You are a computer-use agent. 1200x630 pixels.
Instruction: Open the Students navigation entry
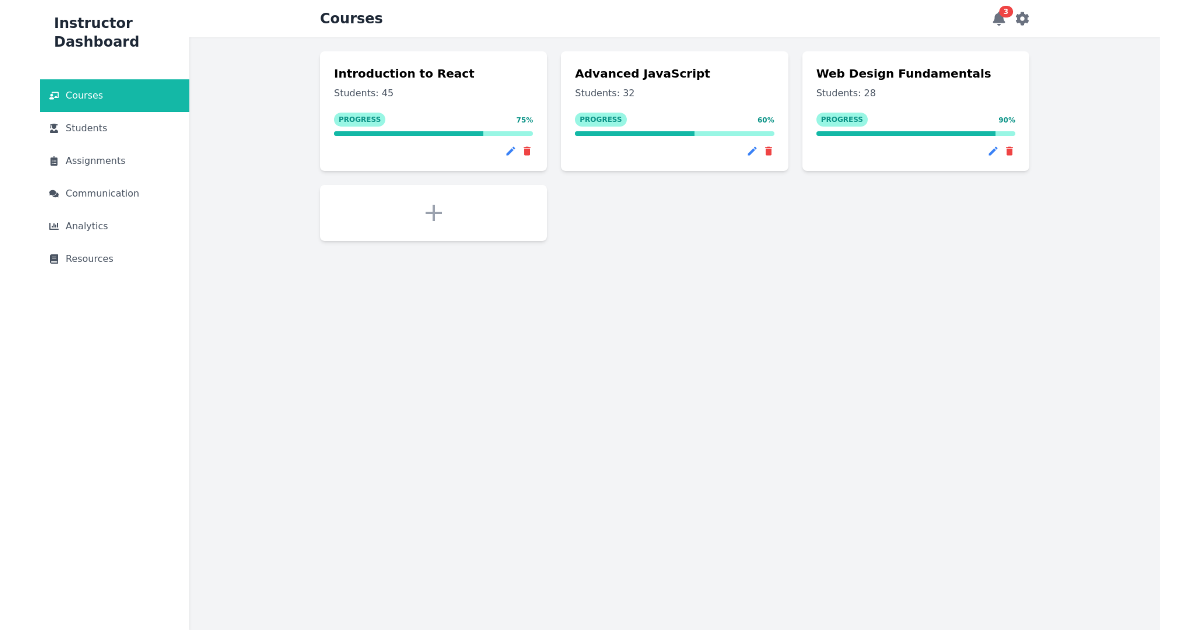click(x=88, y=128)
